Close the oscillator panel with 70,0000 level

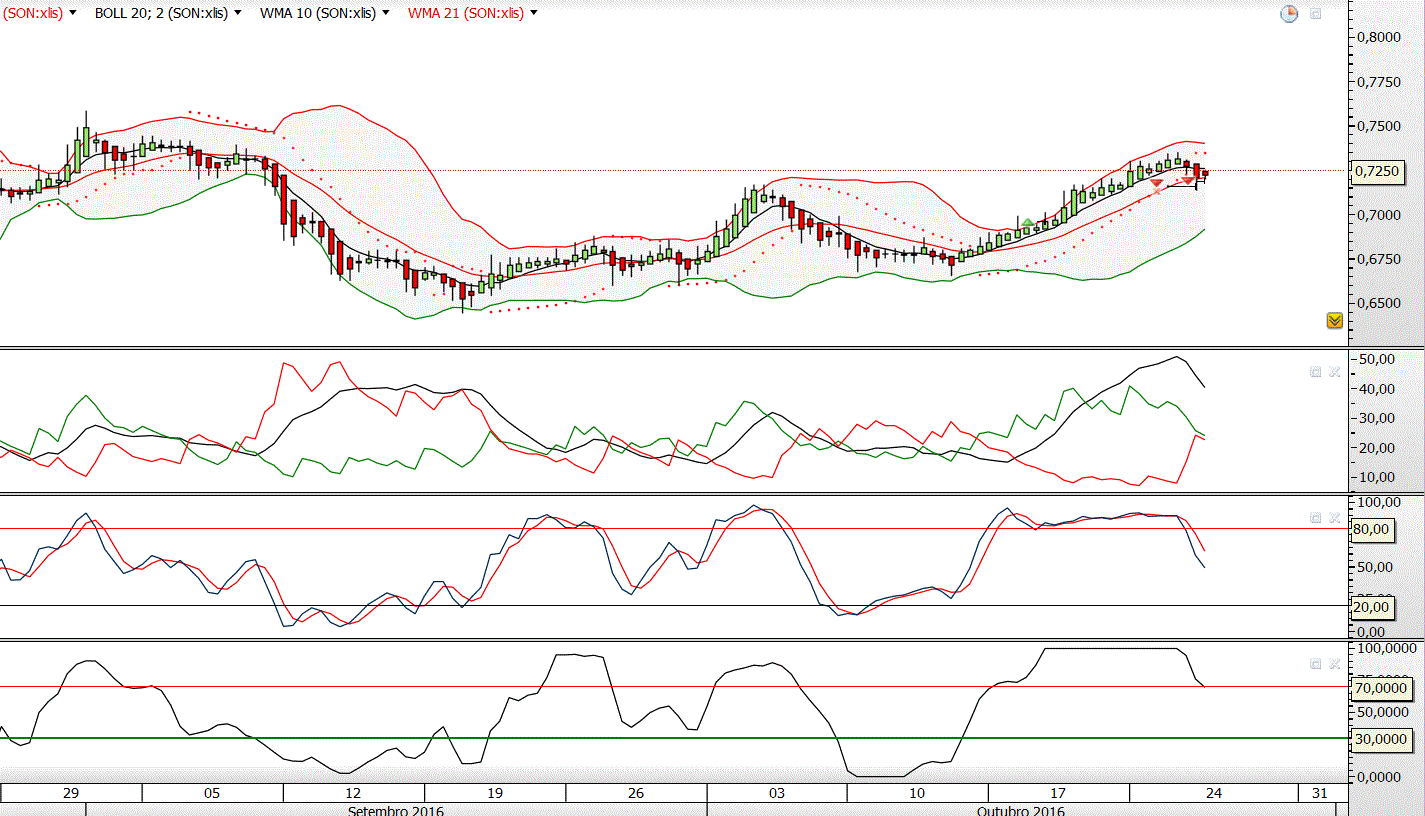(x=1334, y=663)
